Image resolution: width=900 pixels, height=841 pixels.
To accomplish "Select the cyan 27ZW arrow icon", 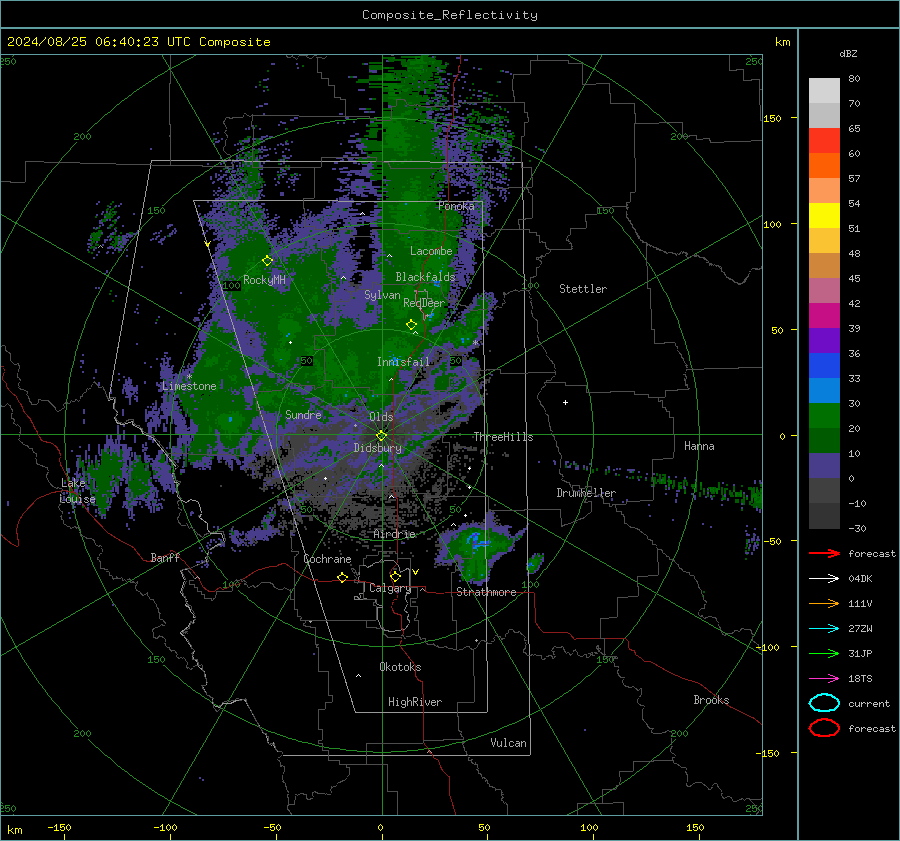I will pos(824,629).
